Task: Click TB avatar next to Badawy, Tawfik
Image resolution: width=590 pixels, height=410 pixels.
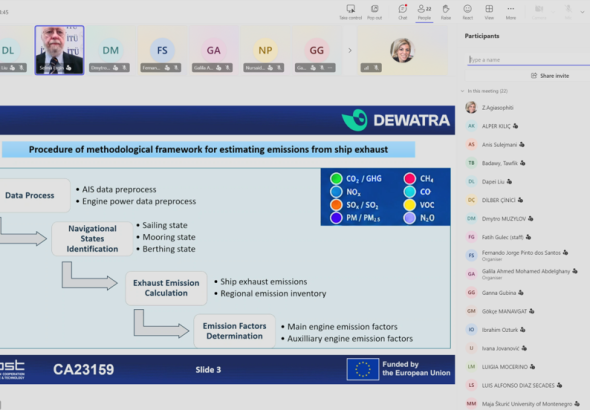Action: 471,163
